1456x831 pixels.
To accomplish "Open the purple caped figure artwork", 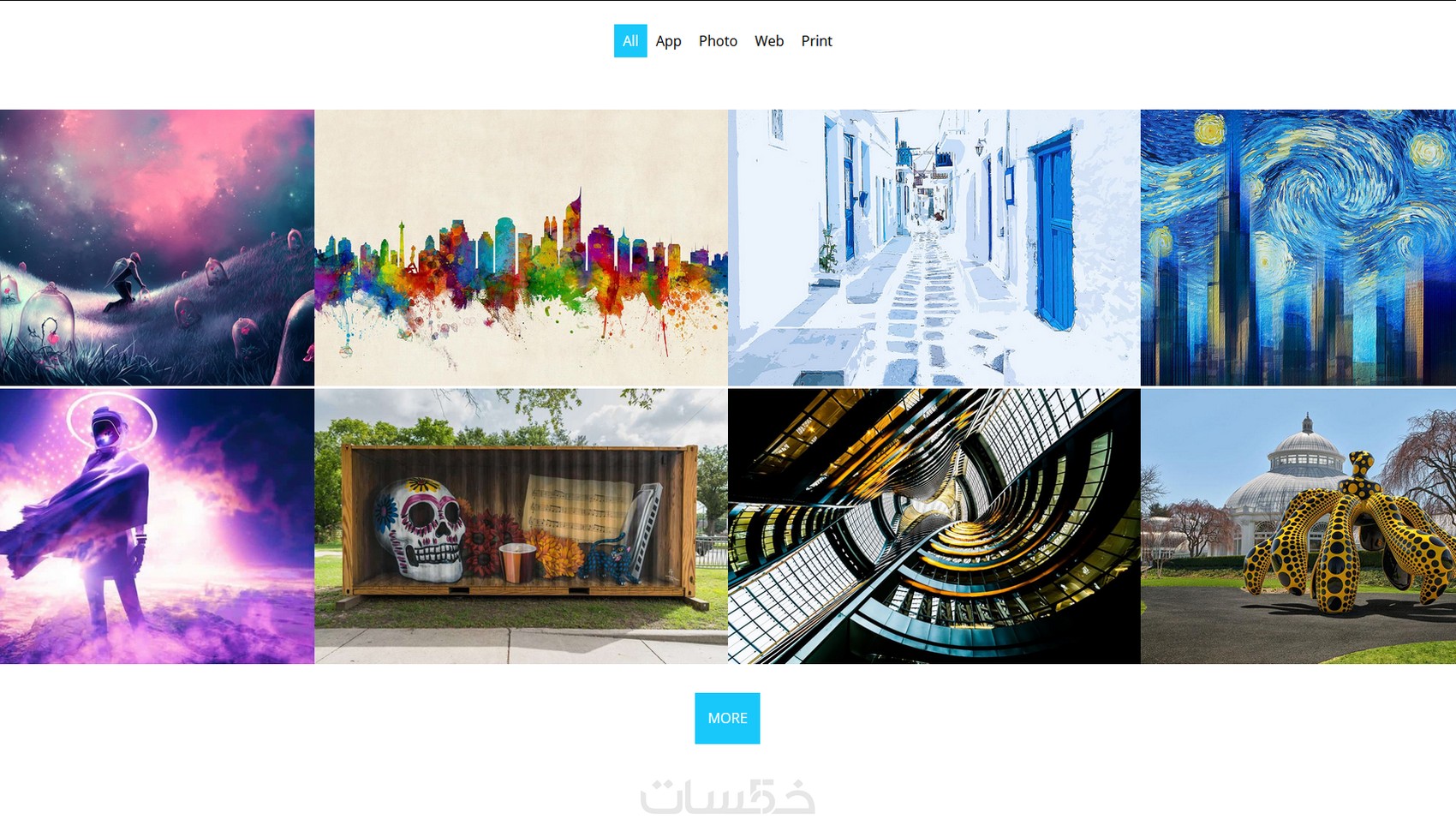I will point(157,526).
